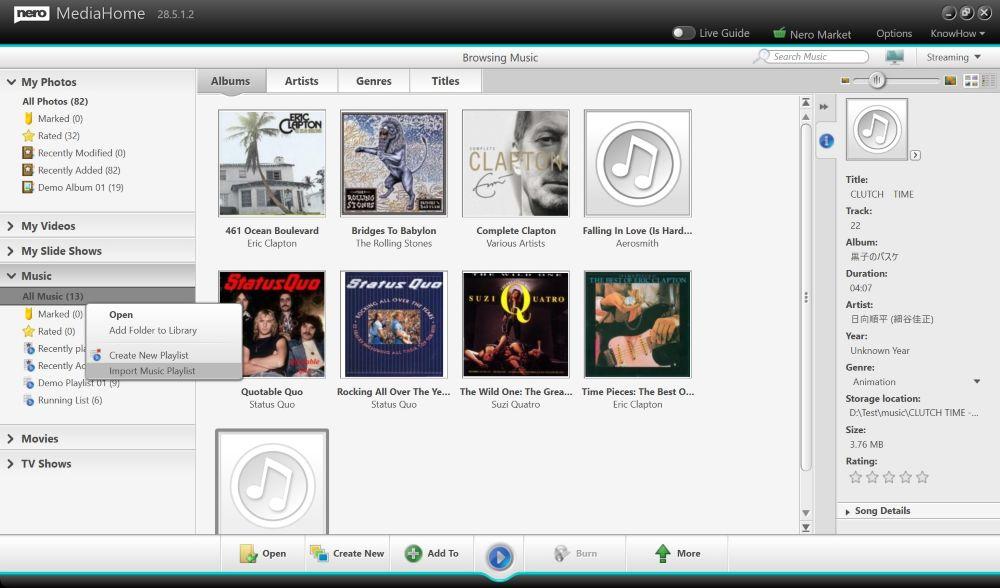This screenshot has width=1000, height=588.
Task: Expand the My Videos section
Action: (11, 226)
